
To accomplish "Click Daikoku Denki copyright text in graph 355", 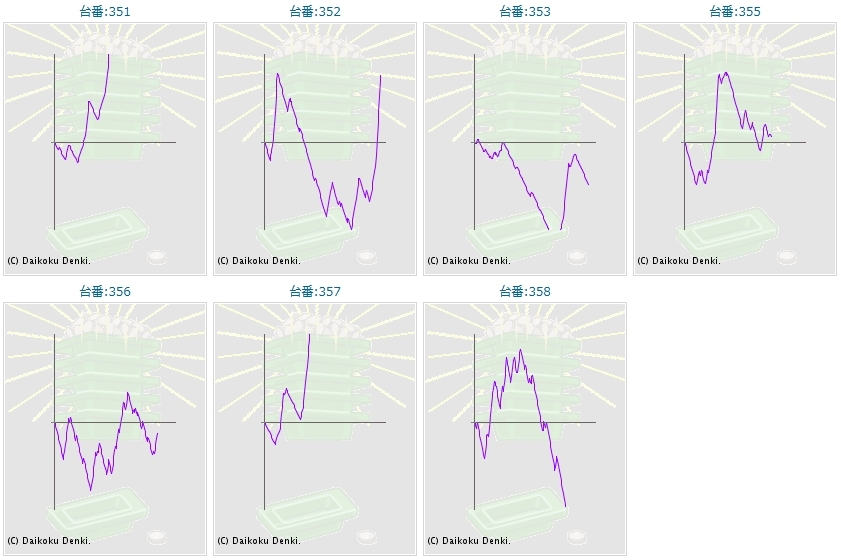I will [679, 261].
